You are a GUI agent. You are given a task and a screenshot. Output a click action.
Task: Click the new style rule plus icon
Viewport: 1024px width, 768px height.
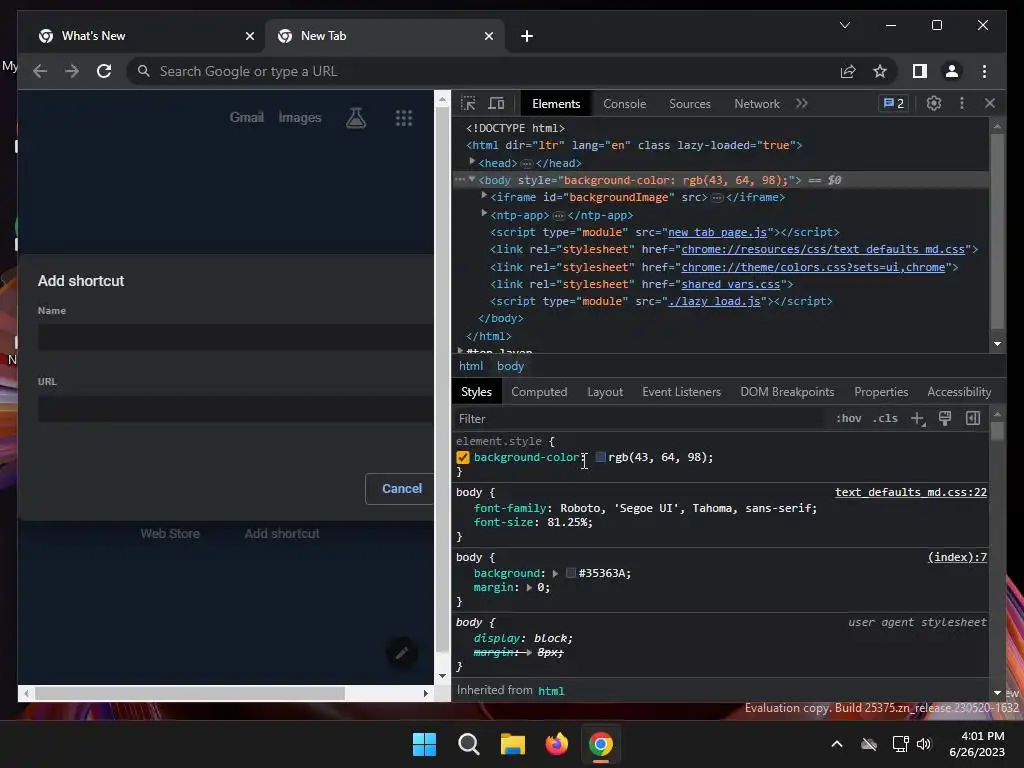click(918, 419)
